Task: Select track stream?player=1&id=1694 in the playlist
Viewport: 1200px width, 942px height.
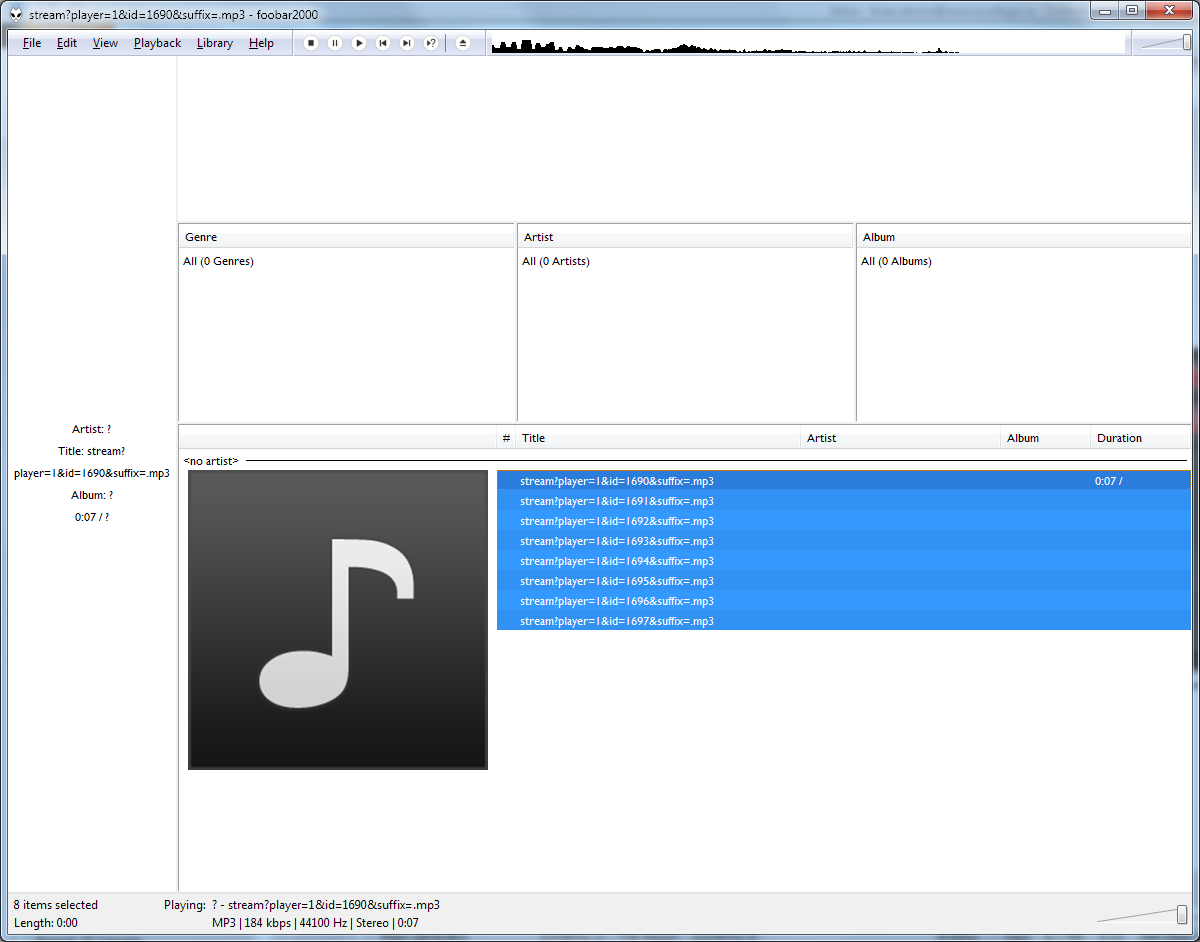Action: click(617, 561)
